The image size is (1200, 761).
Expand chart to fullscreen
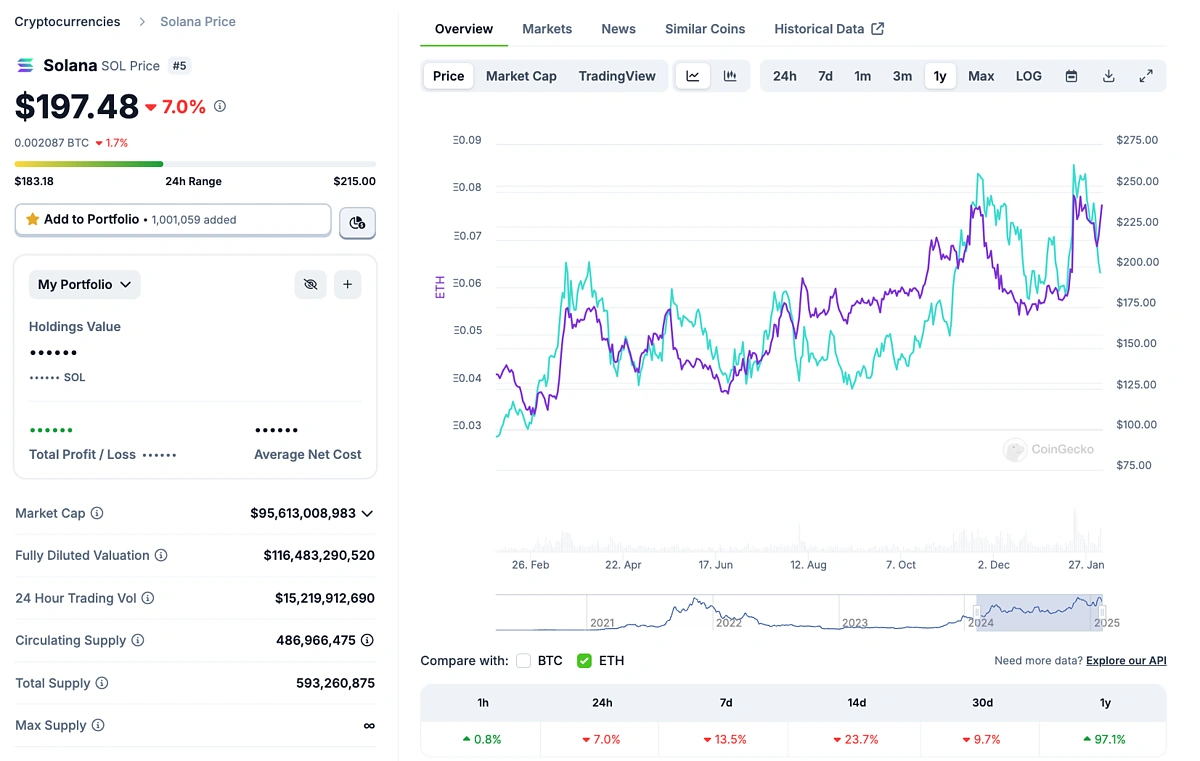(1146, 76)
